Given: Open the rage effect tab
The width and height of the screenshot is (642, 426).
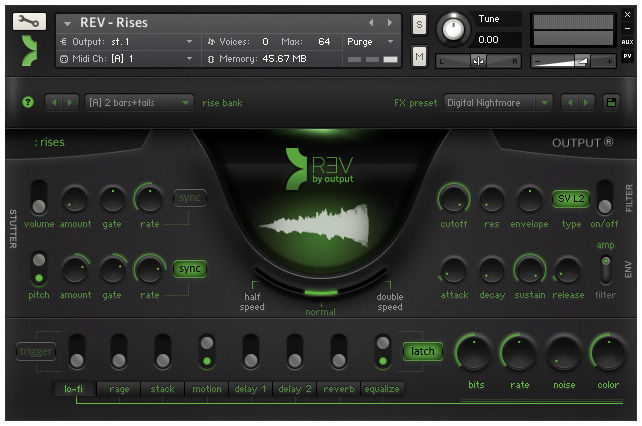Looking at the screenshot, I should [119, 389].
